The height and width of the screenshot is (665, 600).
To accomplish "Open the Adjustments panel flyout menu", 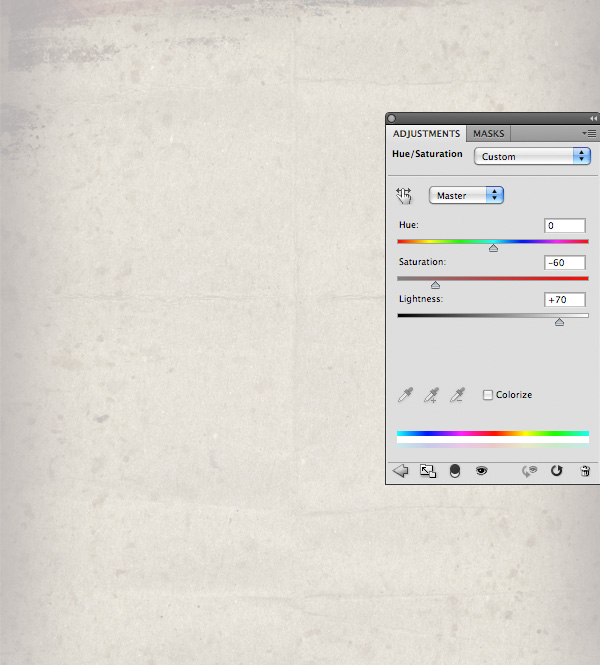I will pos(589,134).
